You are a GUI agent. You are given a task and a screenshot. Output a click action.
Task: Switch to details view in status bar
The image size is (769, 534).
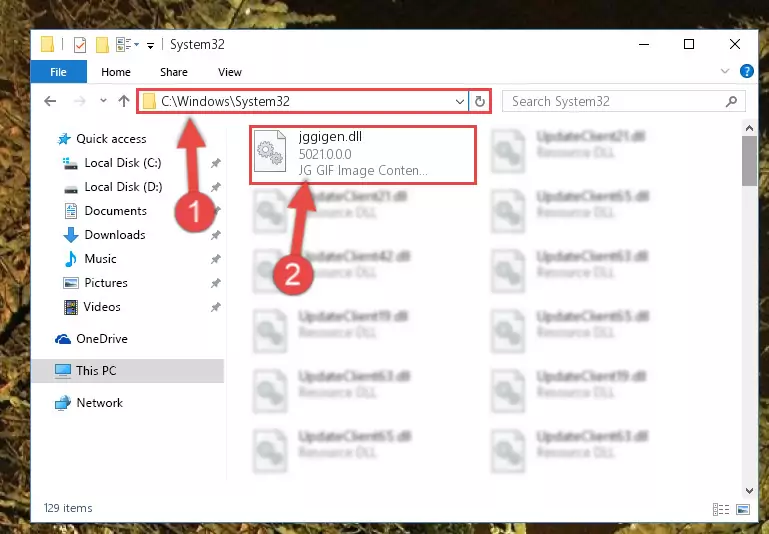[720, 509]
